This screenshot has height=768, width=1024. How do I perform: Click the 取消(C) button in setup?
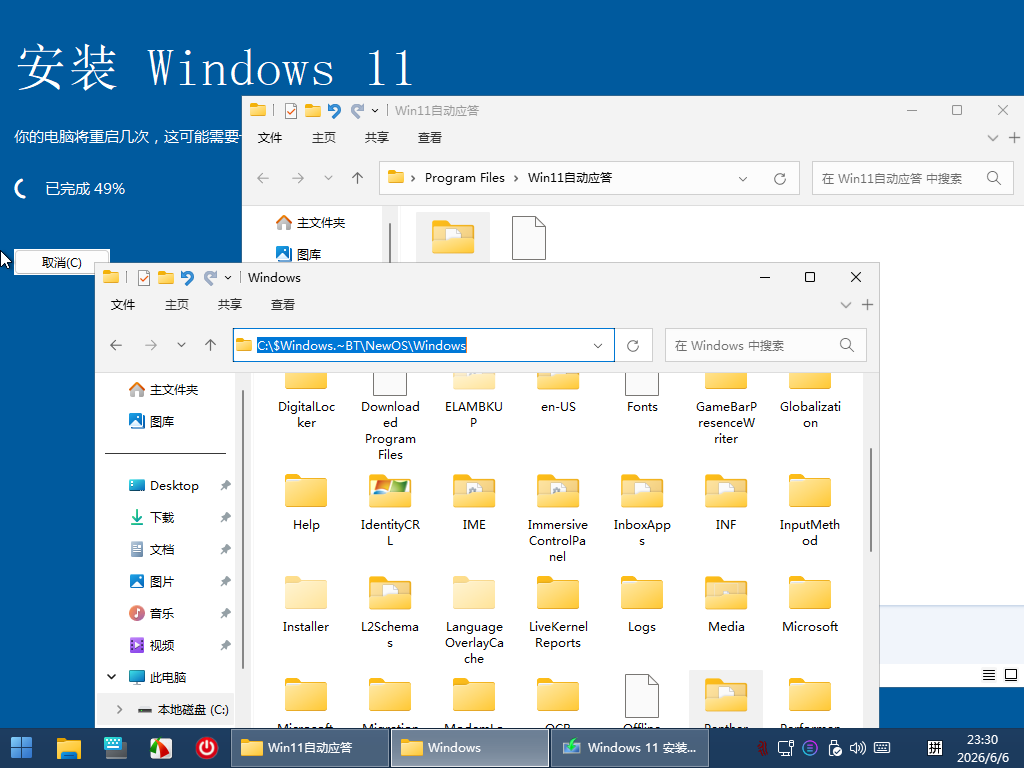[61, 262]
